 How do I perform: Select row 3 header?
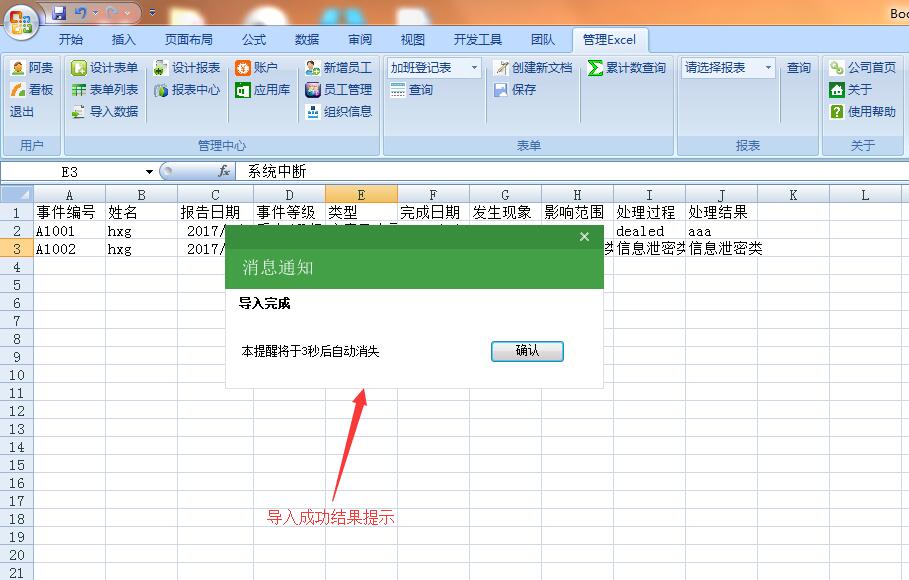click(17, 249)
